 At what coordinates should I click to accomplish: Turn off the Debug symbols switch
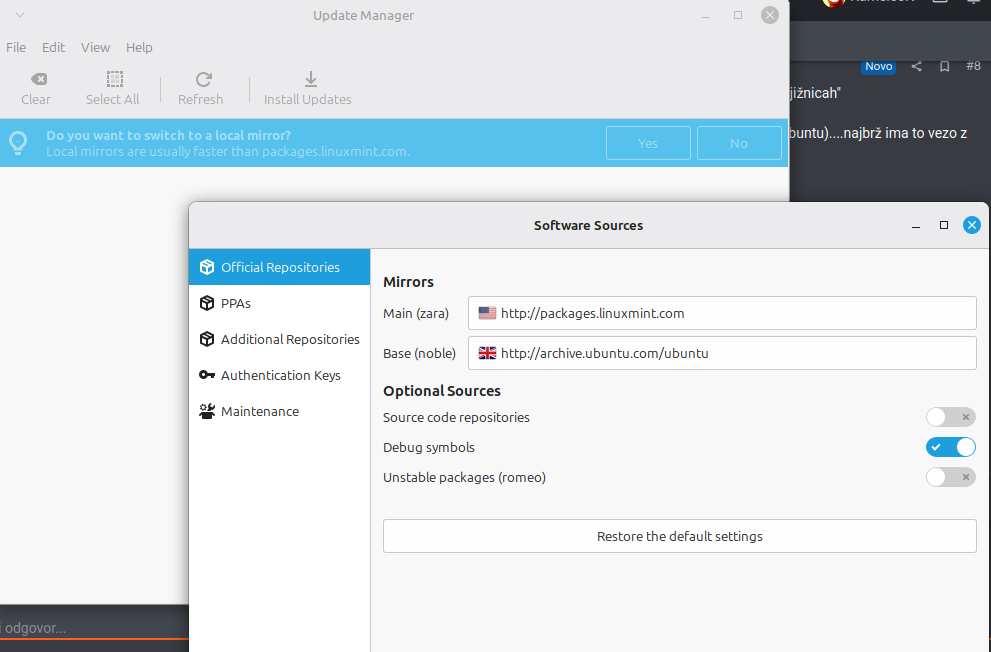949,448
